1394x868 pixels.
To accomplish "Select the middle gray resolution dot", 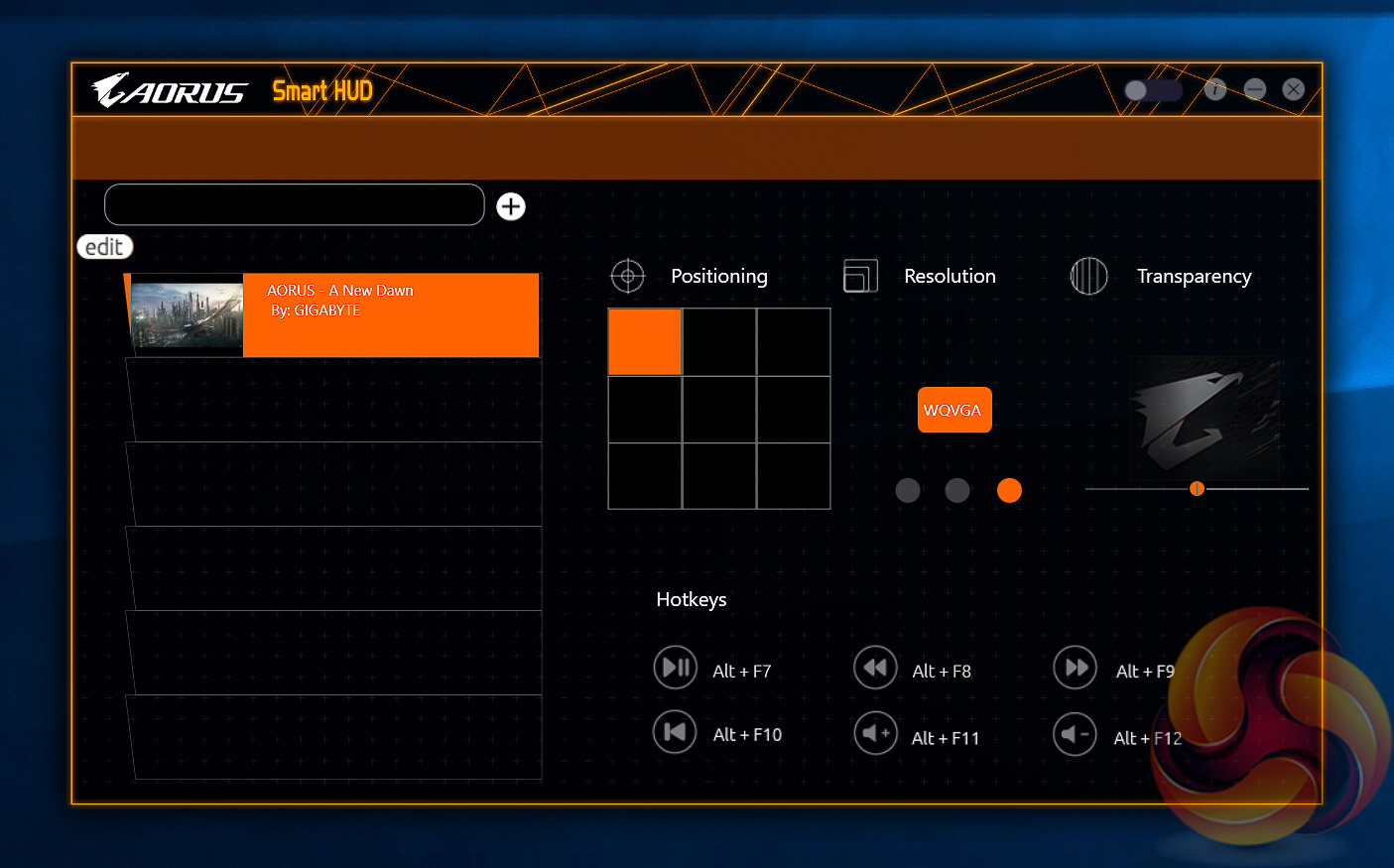I will coord(957,490).
